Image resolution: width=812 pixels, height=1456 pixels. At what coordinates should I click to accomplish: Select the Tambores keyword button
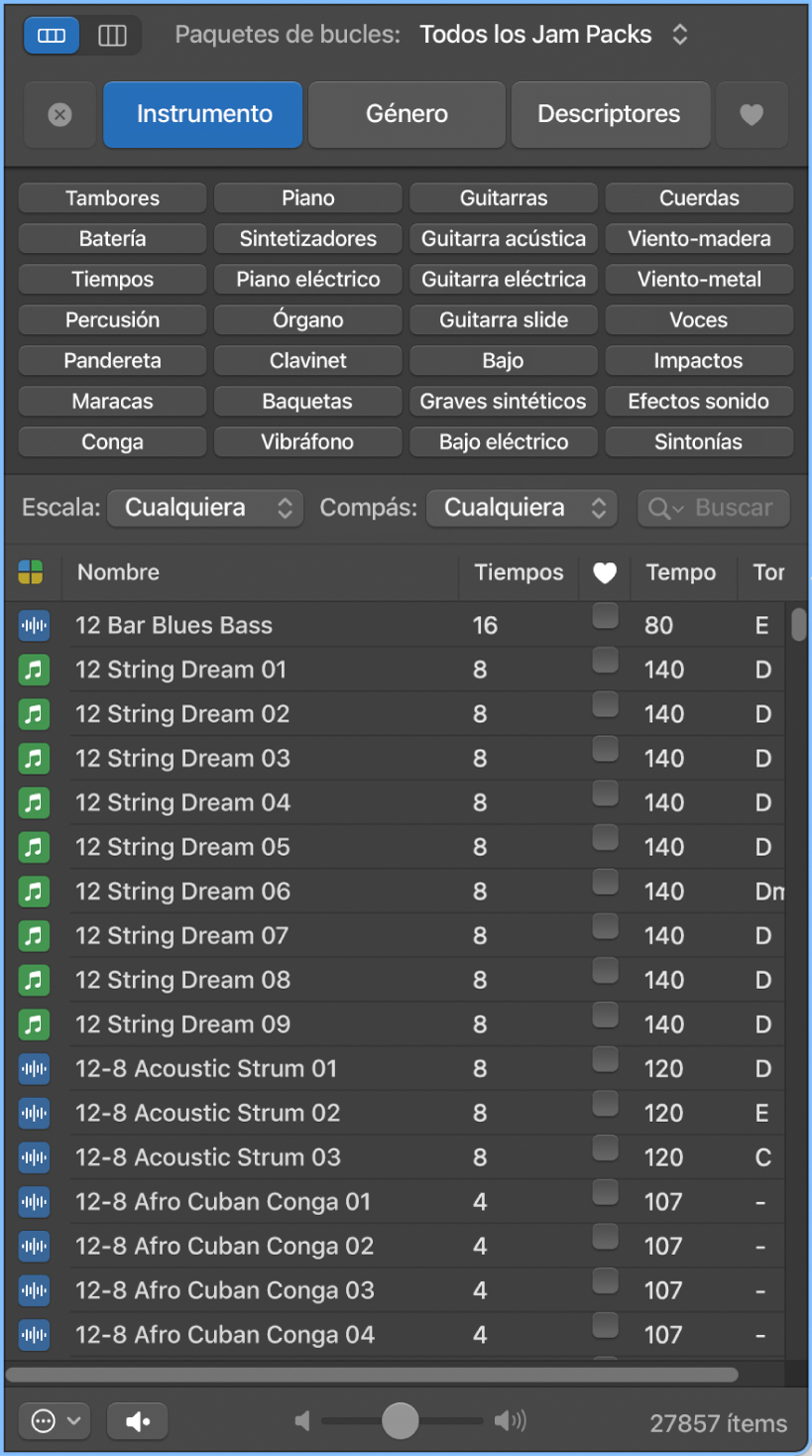click(x=111, y=197)
